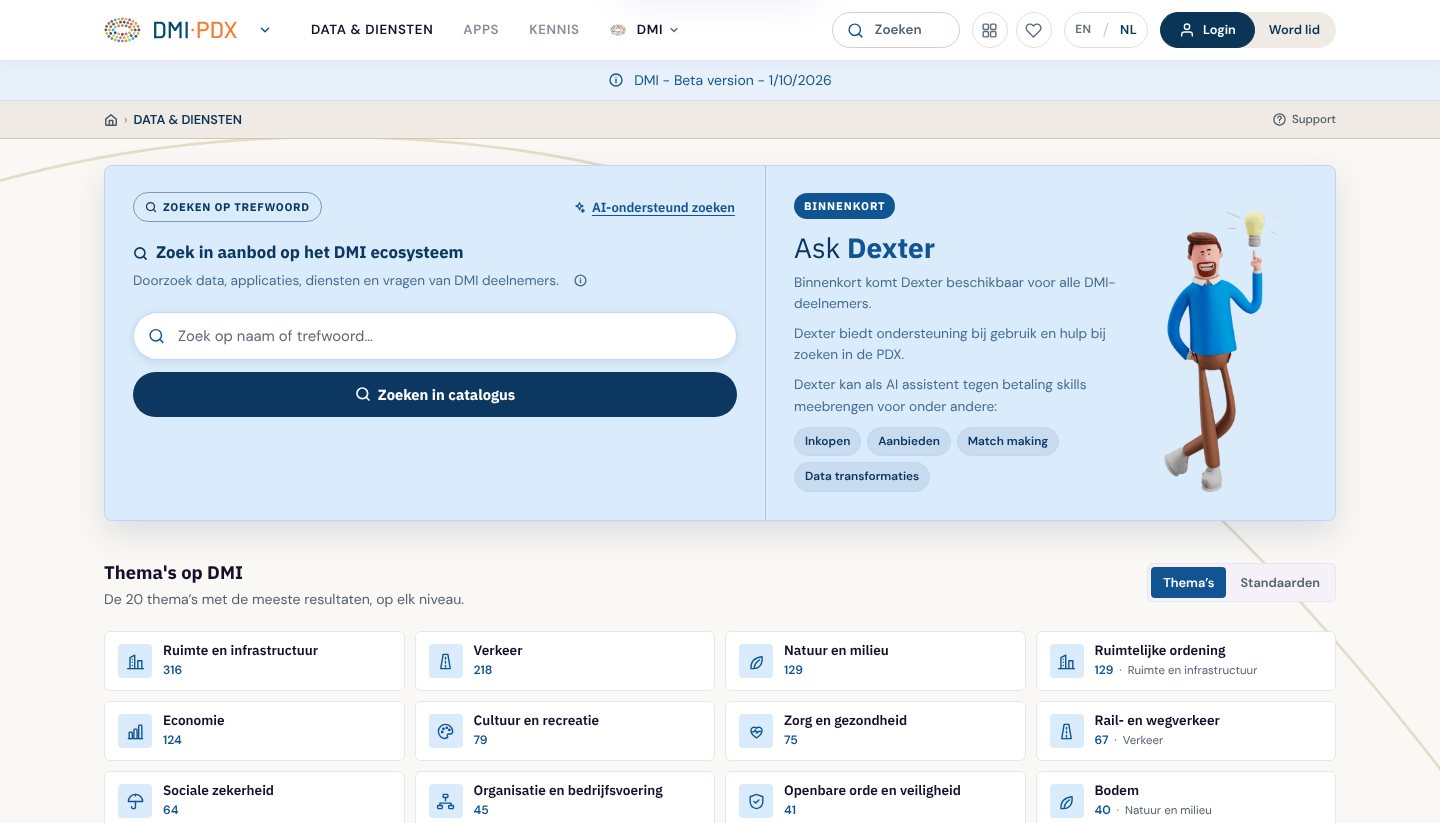This screenshot has width=1440, height=823.
Task: Switch to the Standaarden view
Action: click(1280, 583)
